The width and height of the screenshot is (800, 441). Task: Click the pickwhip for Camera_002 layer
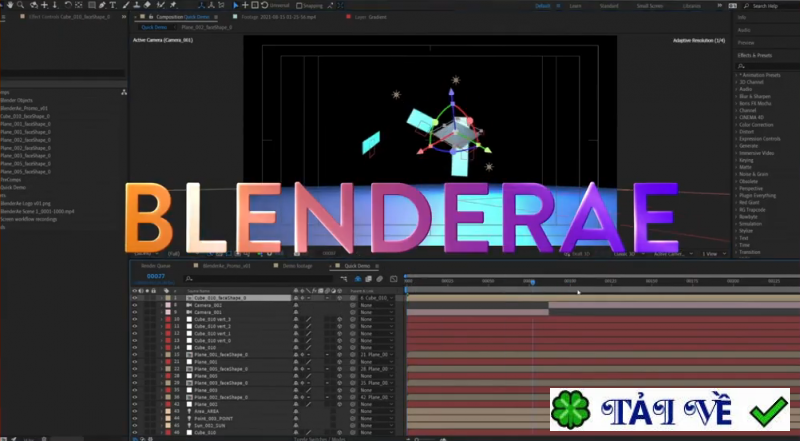pos(353,305)
